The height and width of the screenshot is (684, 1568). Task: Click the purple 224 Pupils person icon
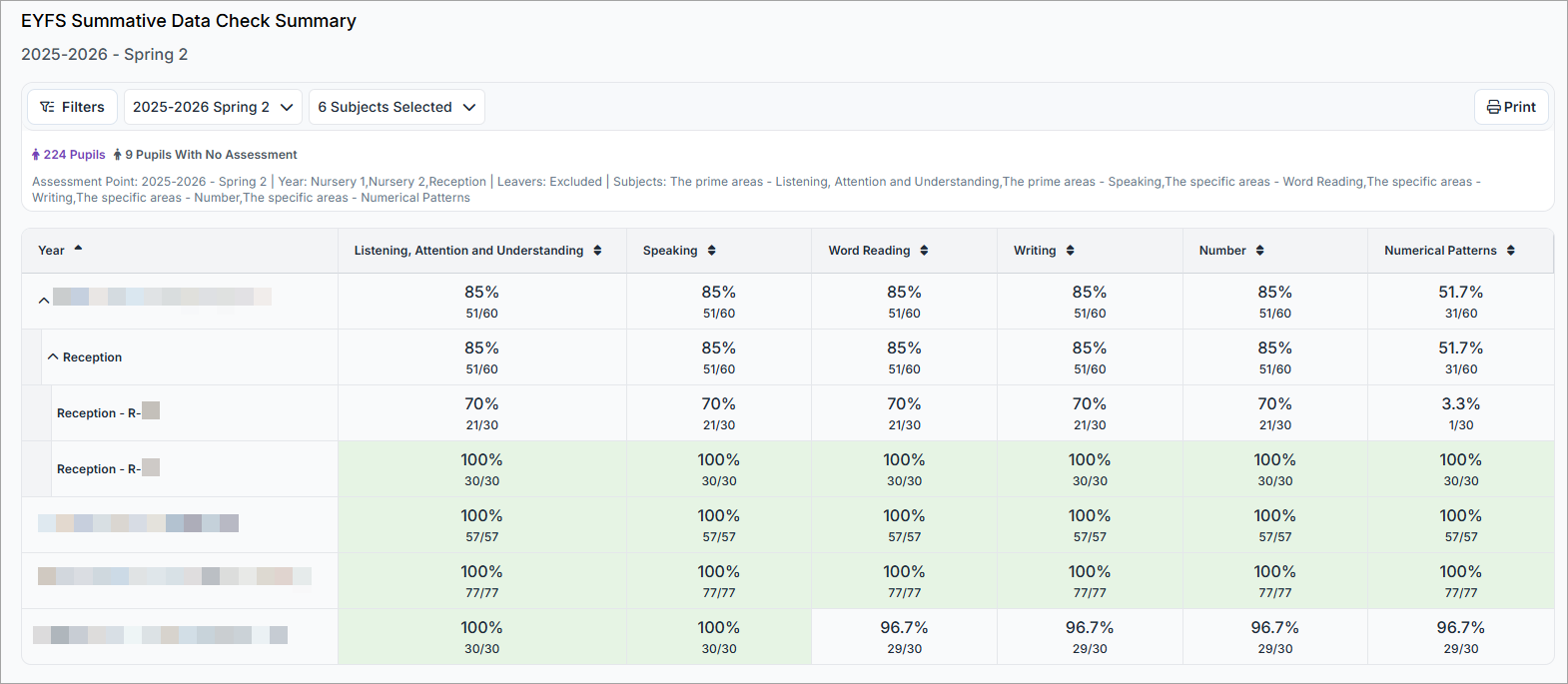click(36, 155)
